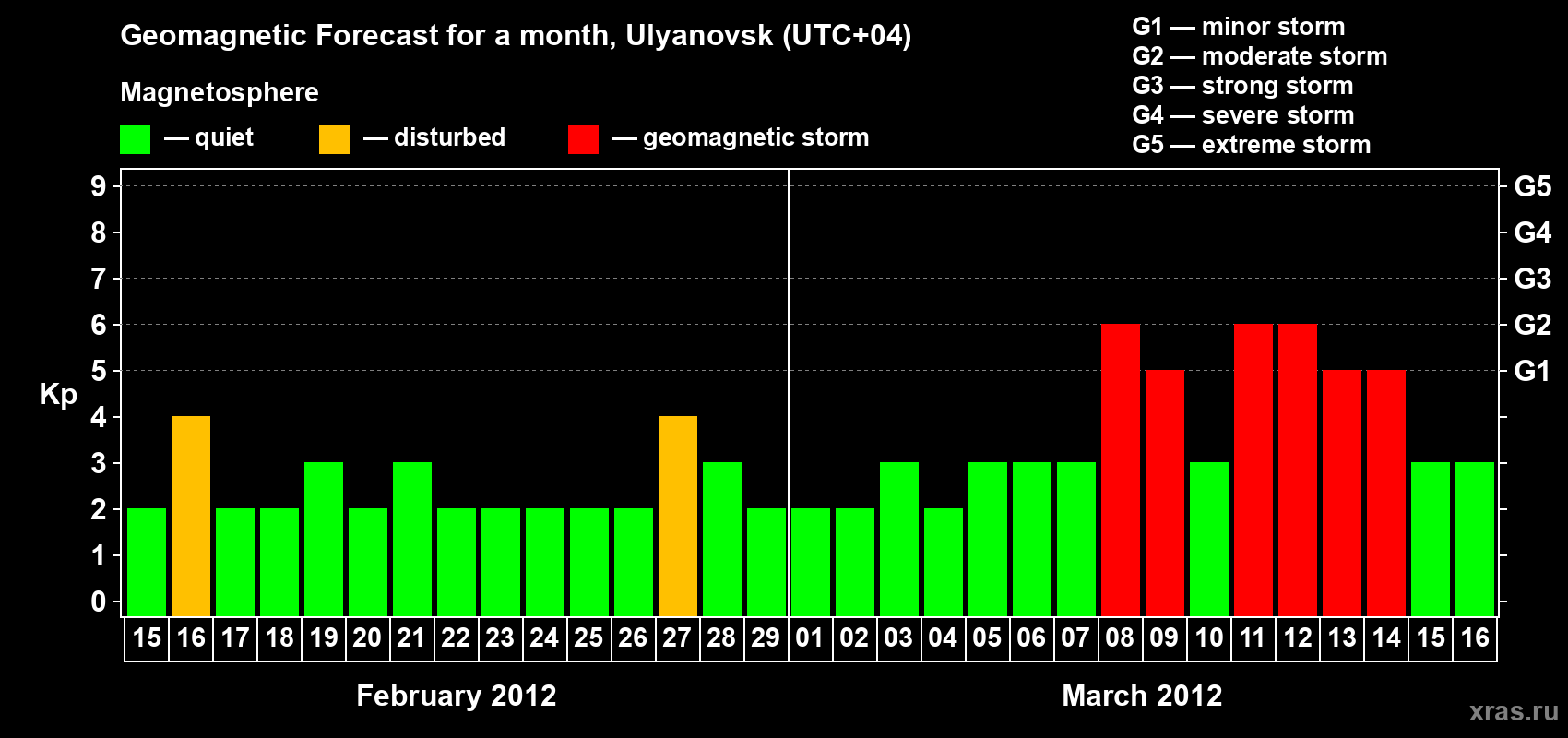This screenshot has width=1568, height=738.
Task: Click the G2 label on right axis
Action: [1533, 325]
